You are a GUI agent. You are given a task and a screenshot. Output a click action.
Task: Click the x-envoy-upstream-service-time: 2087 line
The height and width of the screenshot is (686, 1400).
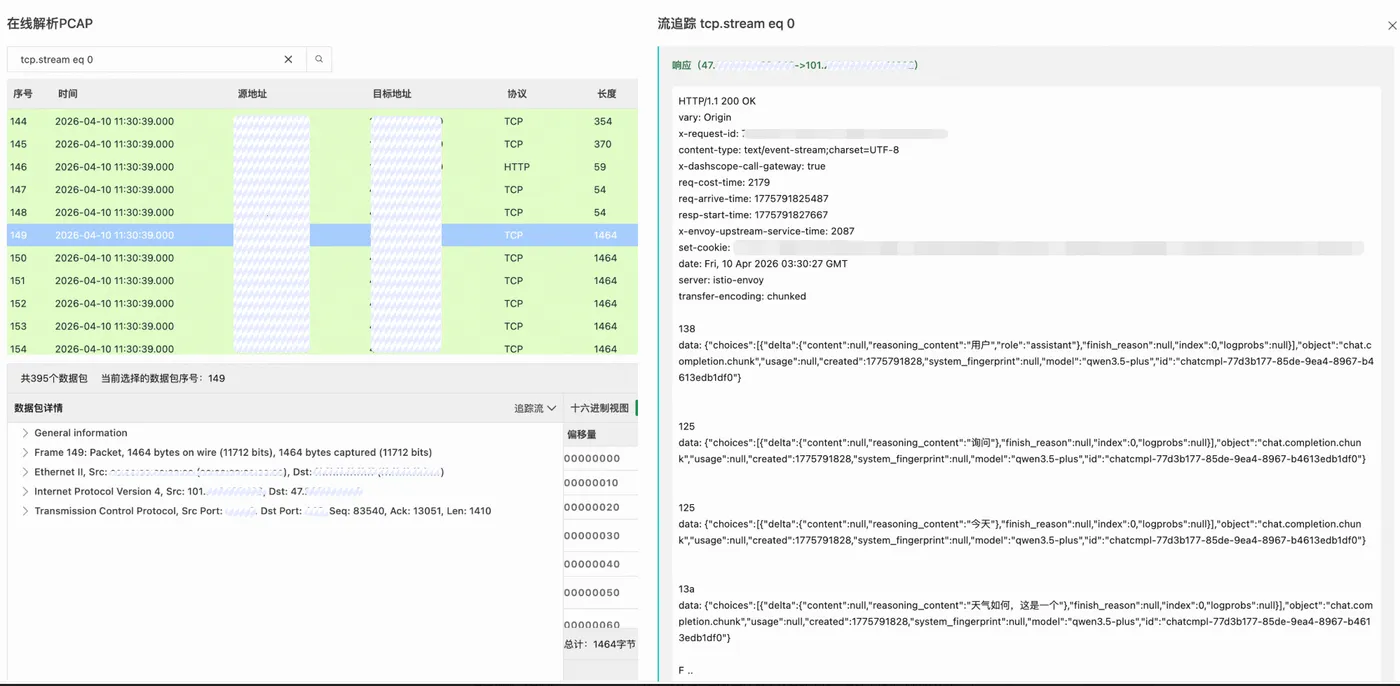tap(766, 231)
